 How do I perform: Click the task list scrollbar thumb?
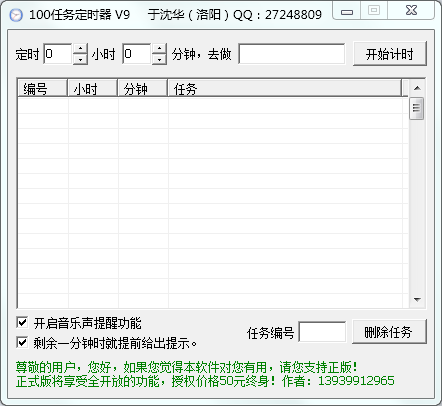(417, 108)
